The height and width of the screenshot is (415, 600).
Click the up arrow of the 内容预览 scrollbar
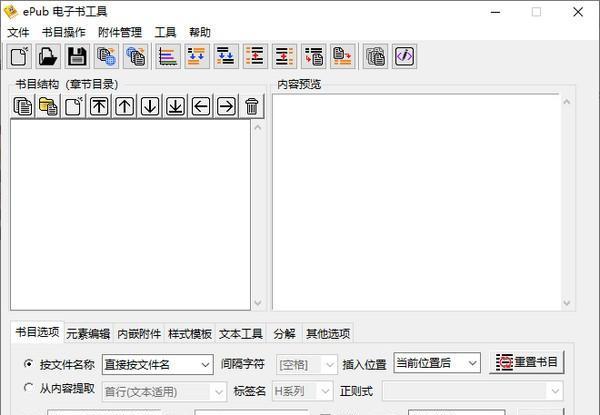(x=567, y=102)
